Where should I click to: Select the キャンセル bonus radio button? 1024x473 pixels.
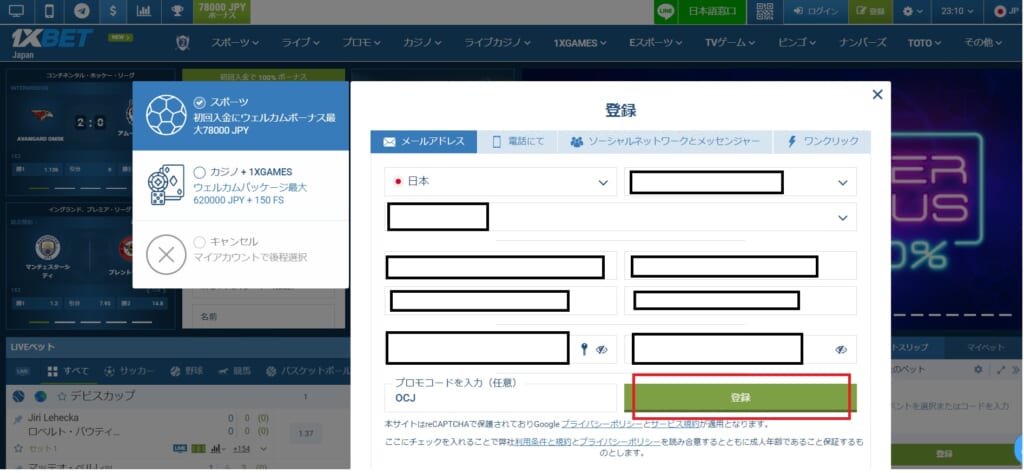(x=200, y=242)
